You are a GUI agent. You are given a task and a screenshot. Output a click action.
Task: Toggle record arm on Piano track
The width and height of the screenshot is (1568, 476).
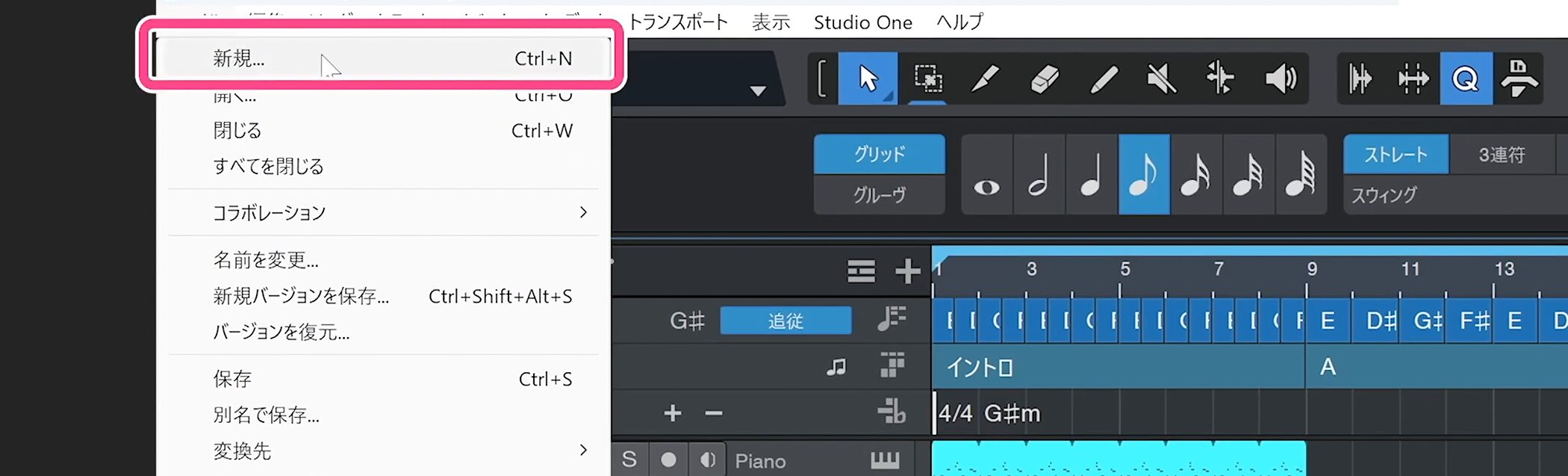pos(668,460)
